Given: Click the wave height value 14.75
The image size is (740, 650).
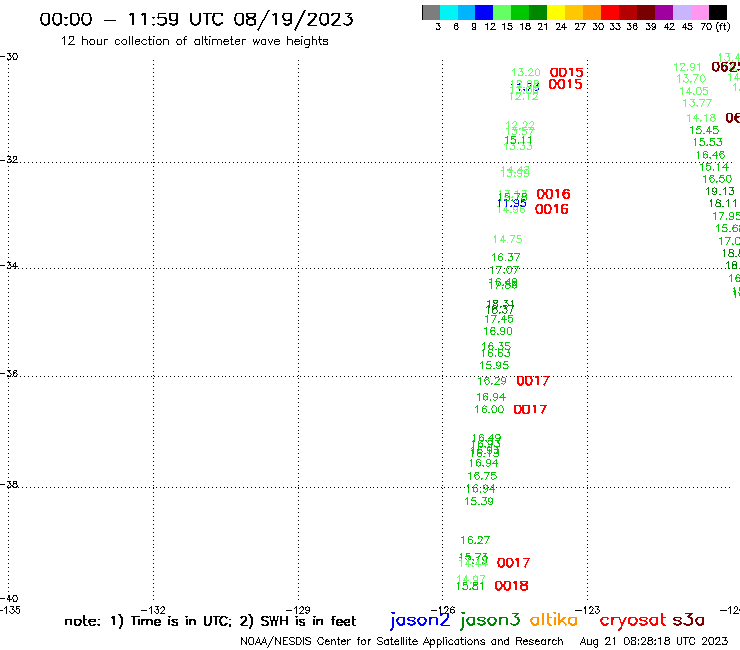Looking at the screenshot, I should click(x=507, y=239).
